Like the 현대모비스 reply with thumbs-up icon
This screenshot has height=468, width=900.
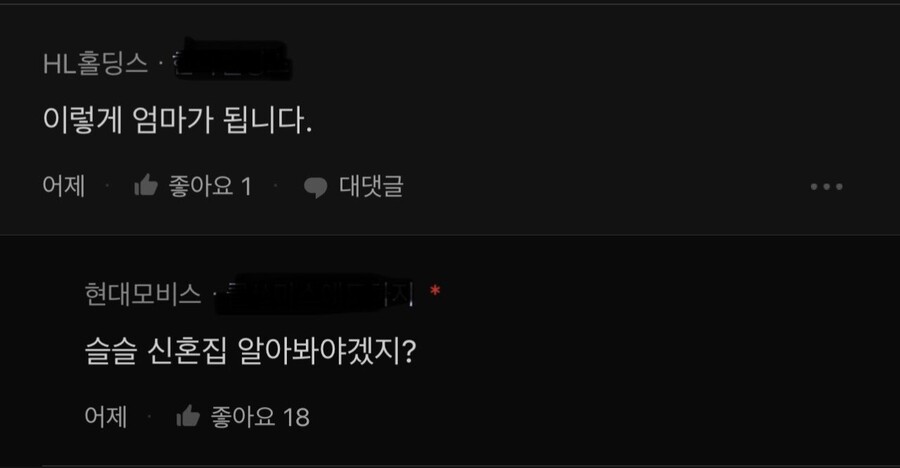click(188, 416)
